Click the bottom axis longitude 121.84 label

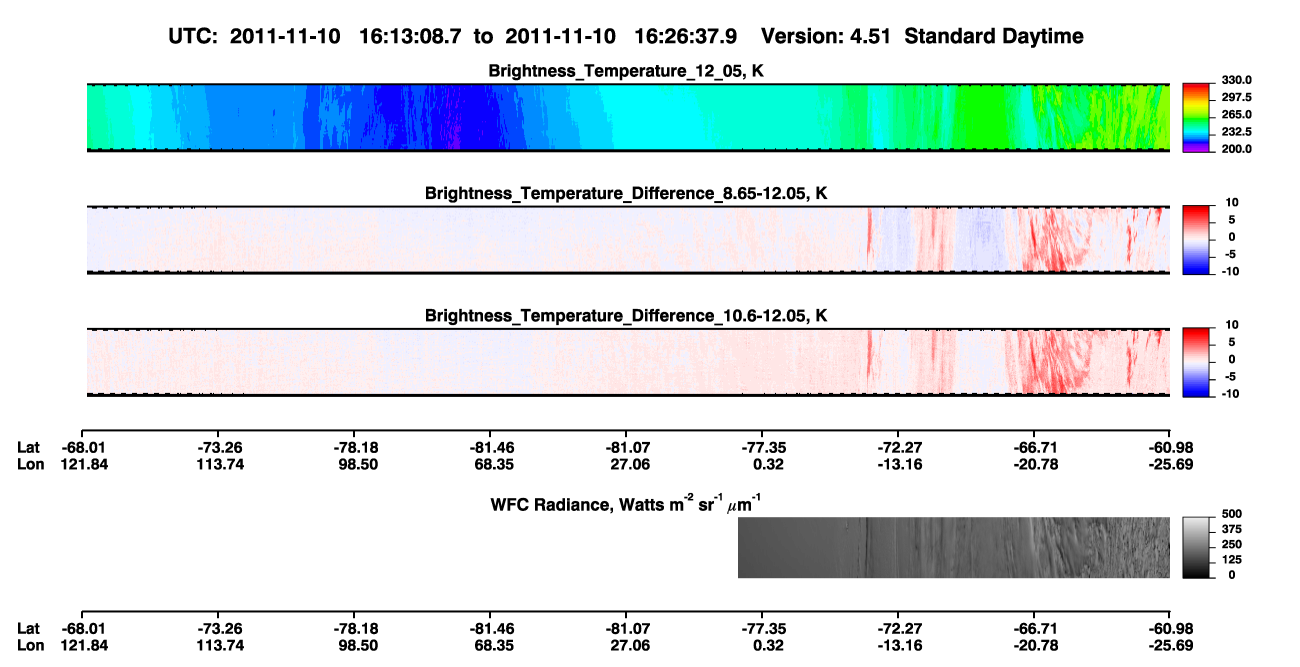click(82, 645)
